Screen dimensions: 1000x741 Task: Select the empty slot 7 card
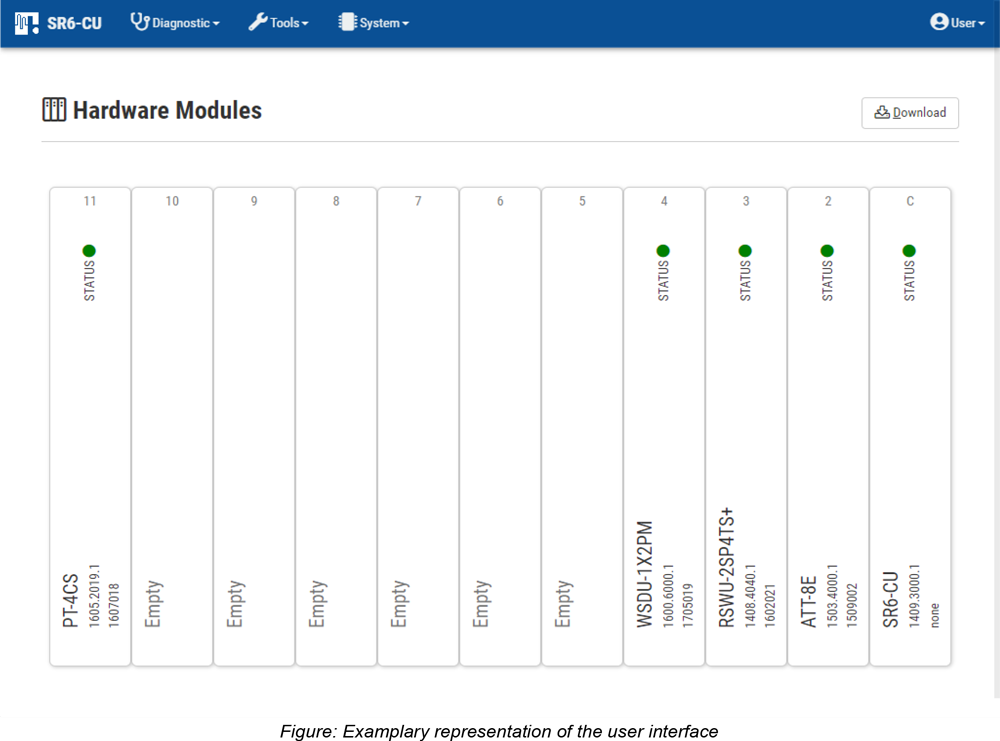(418, 430)
